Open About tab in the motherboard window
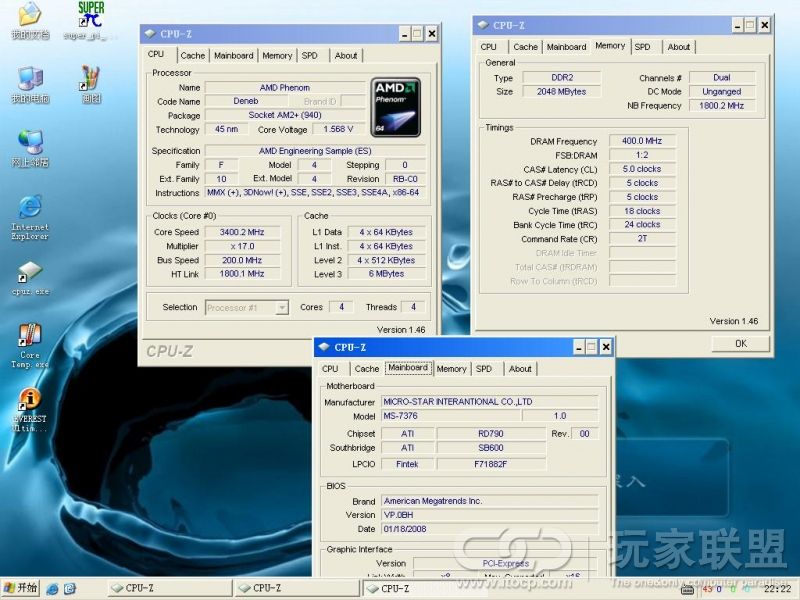Image resolution: width=800 pixels, height=600 pixels. coord(520,369)
